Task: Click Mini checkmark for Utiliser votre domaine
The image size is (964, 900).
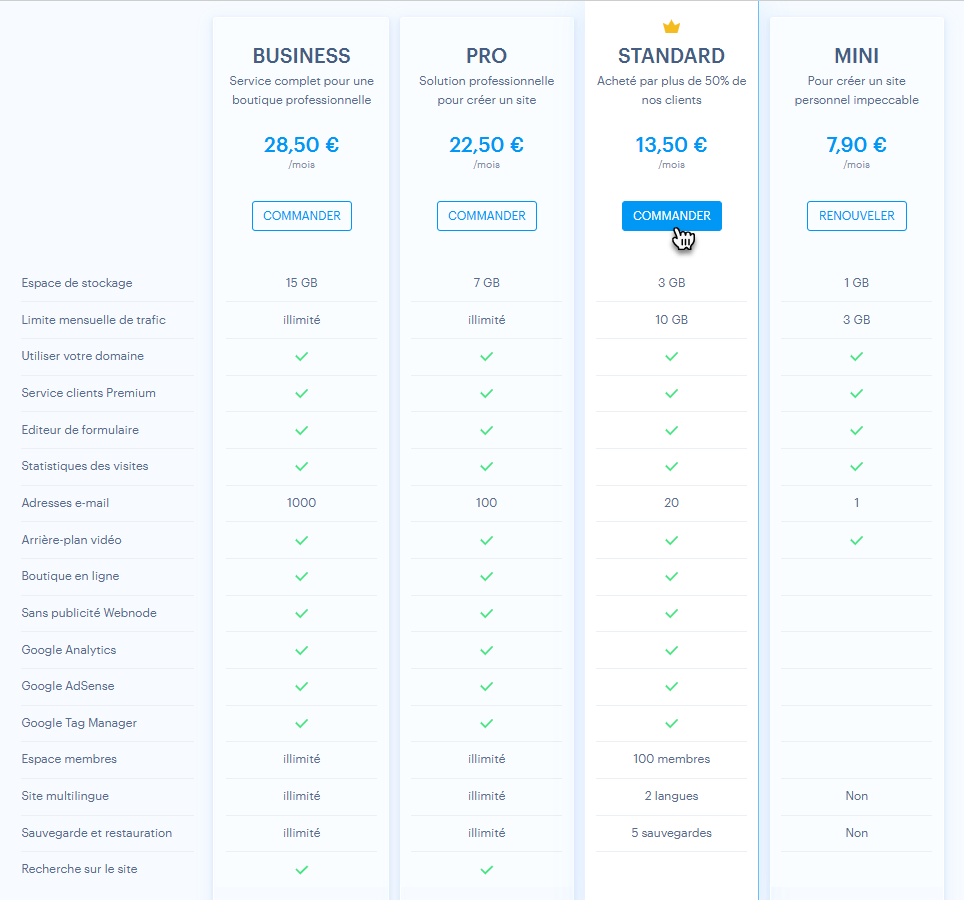Action: point(856,356)
